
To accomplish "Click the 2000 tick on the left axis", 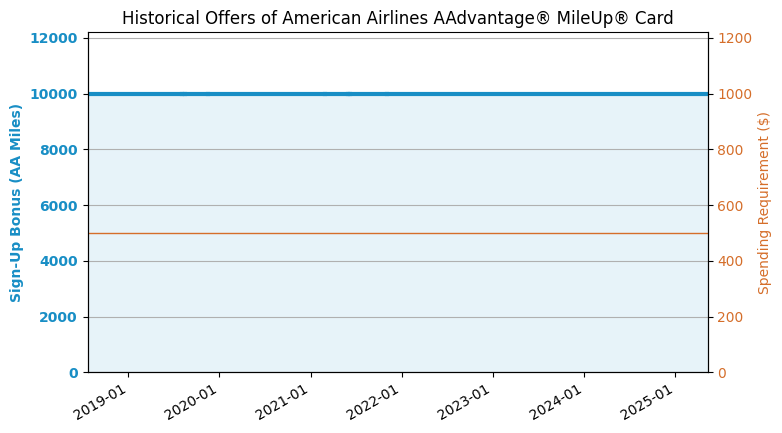I will click(x=62, y=317).
